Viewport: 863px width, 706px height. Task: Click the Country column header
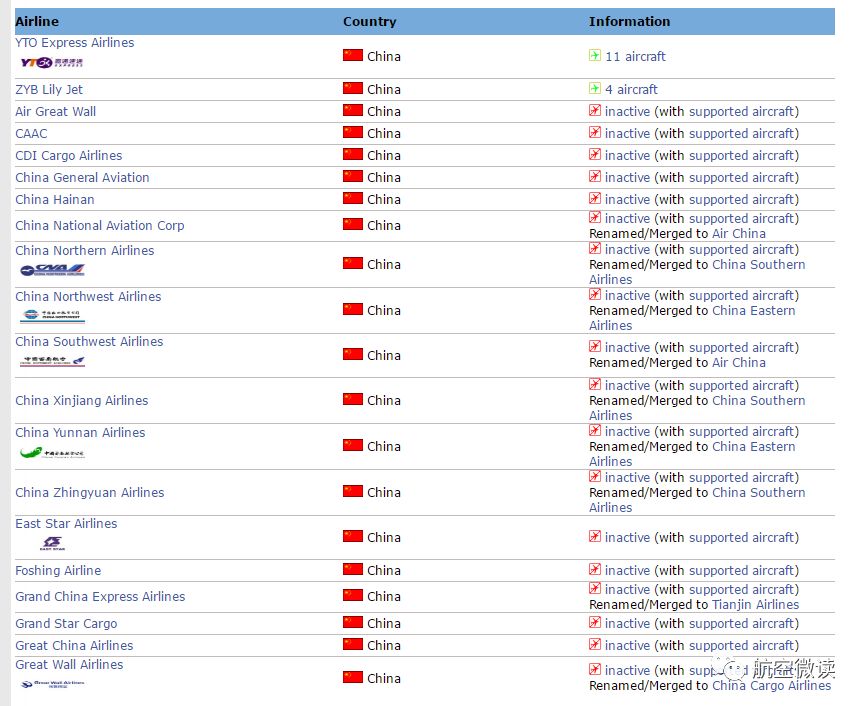pyautogui.click(x=369, y=21)
